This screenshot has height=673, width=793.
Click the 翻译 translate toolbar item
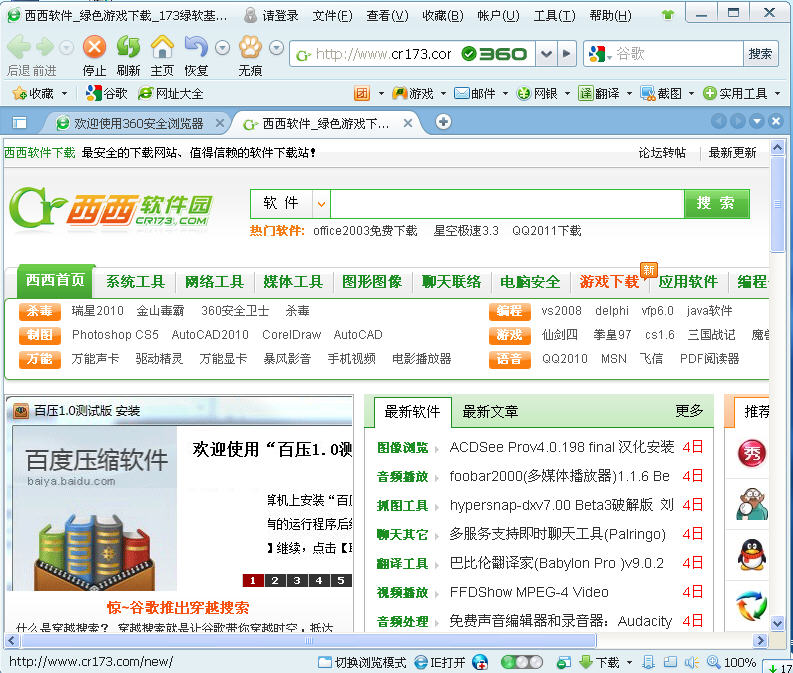coord(599,94)
